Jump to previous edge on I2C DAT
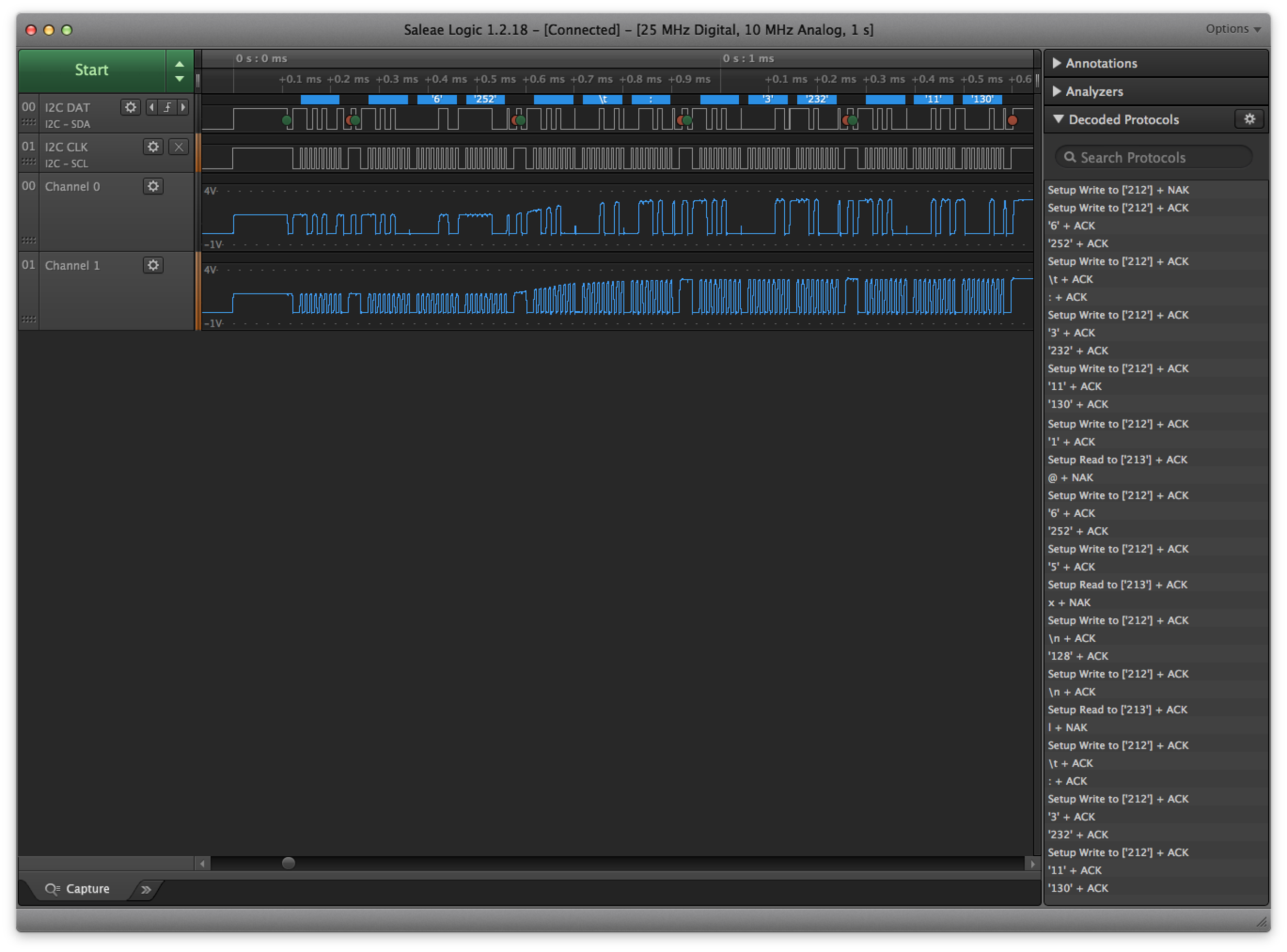Image resolution: width=1287 pixels, height=952 pixels. (x=152, y=107)
